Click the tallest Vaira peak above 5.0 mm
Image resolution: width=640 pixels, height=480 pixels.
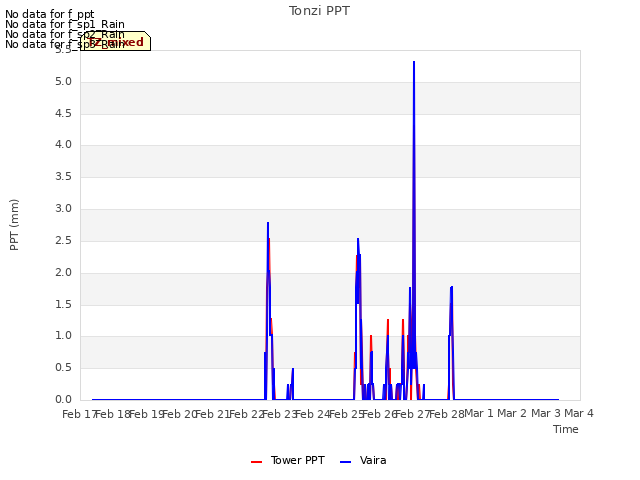coord(414,62)
